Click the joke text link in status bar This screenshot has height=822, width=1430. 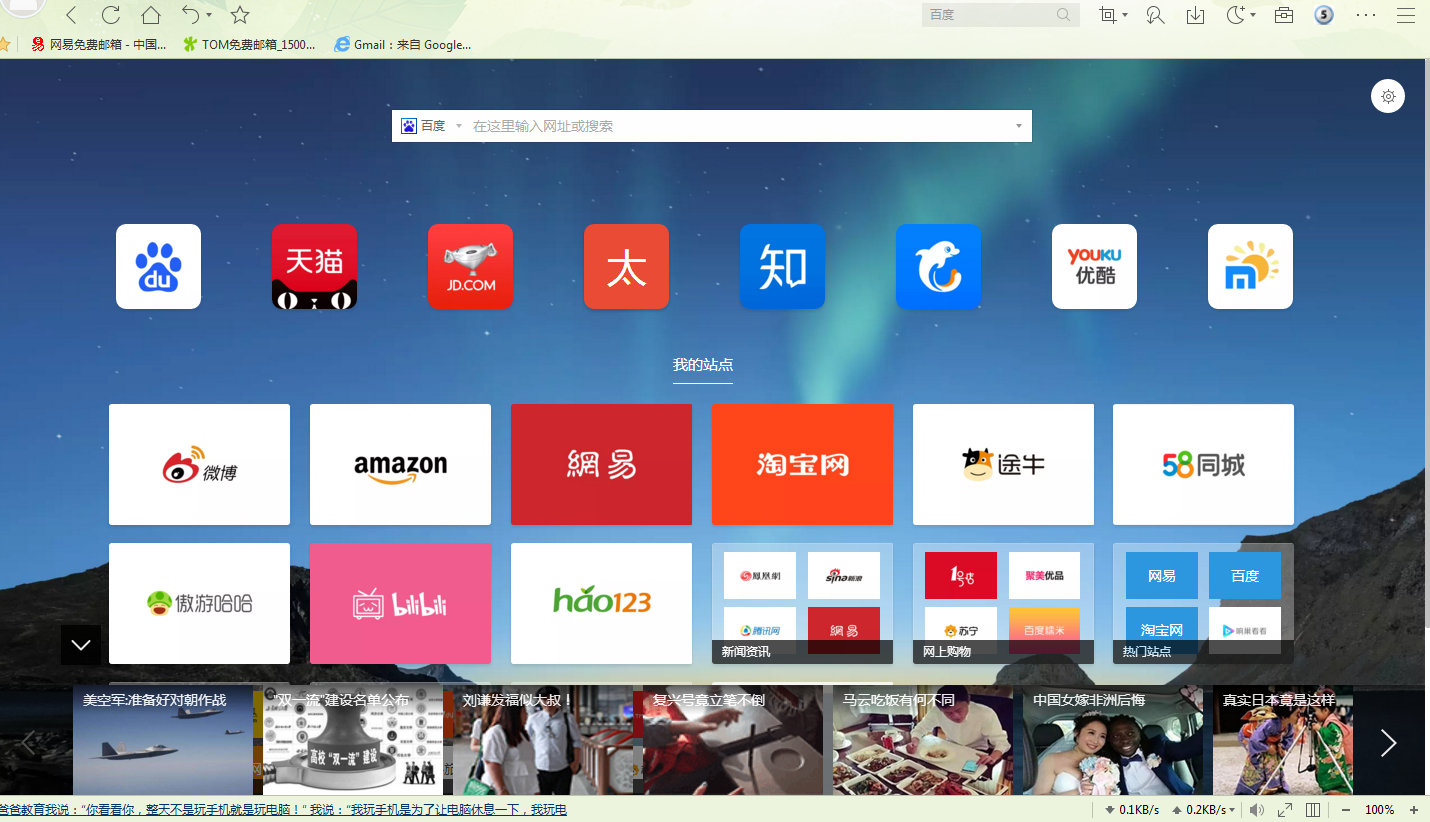point(283,810)
